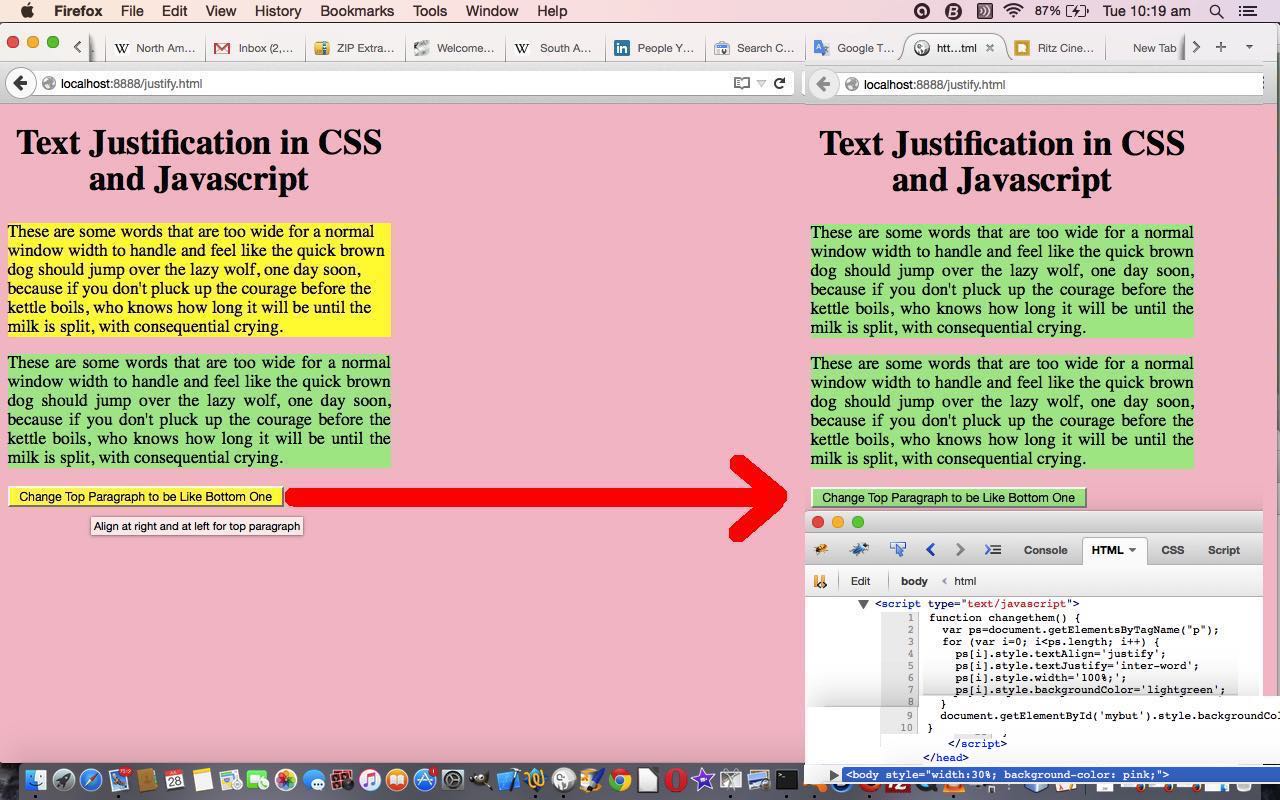Open Terminal from the Dock

pos(787,780)
